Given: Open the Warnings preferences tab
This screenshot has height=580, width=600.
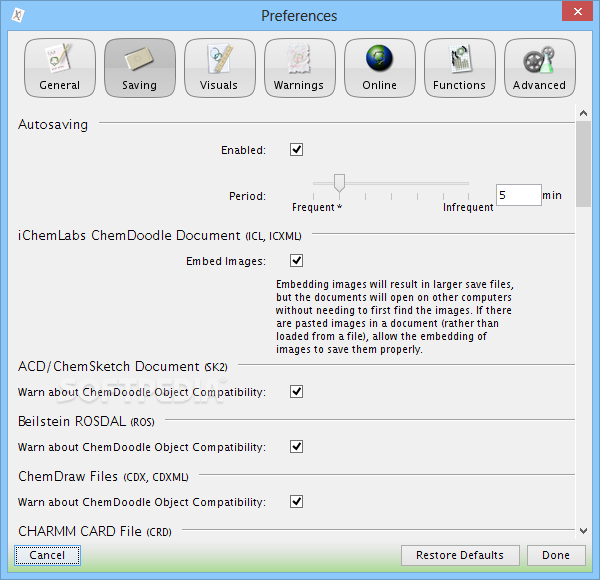Looking at the screenshot, I should pyautogui.click(x=300, y=68).
